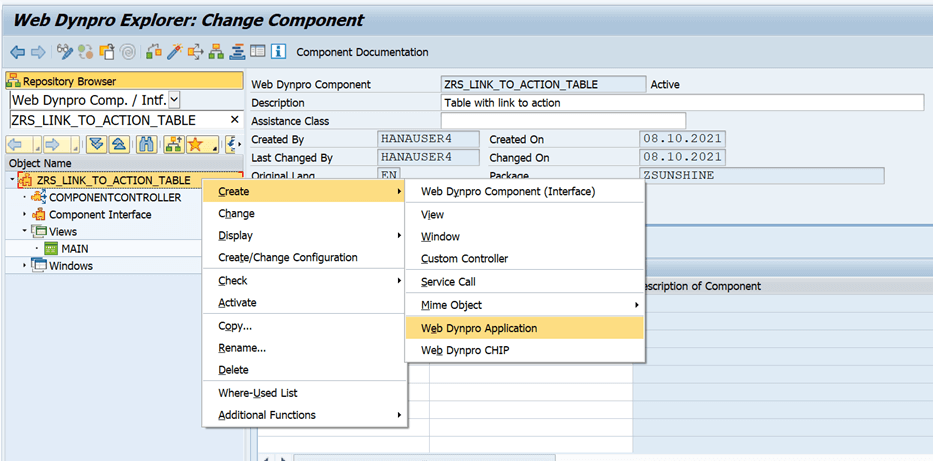
Task: Click the ZRS_LINK_TO_ACTION_TABLE object name input
Action: 119,120
